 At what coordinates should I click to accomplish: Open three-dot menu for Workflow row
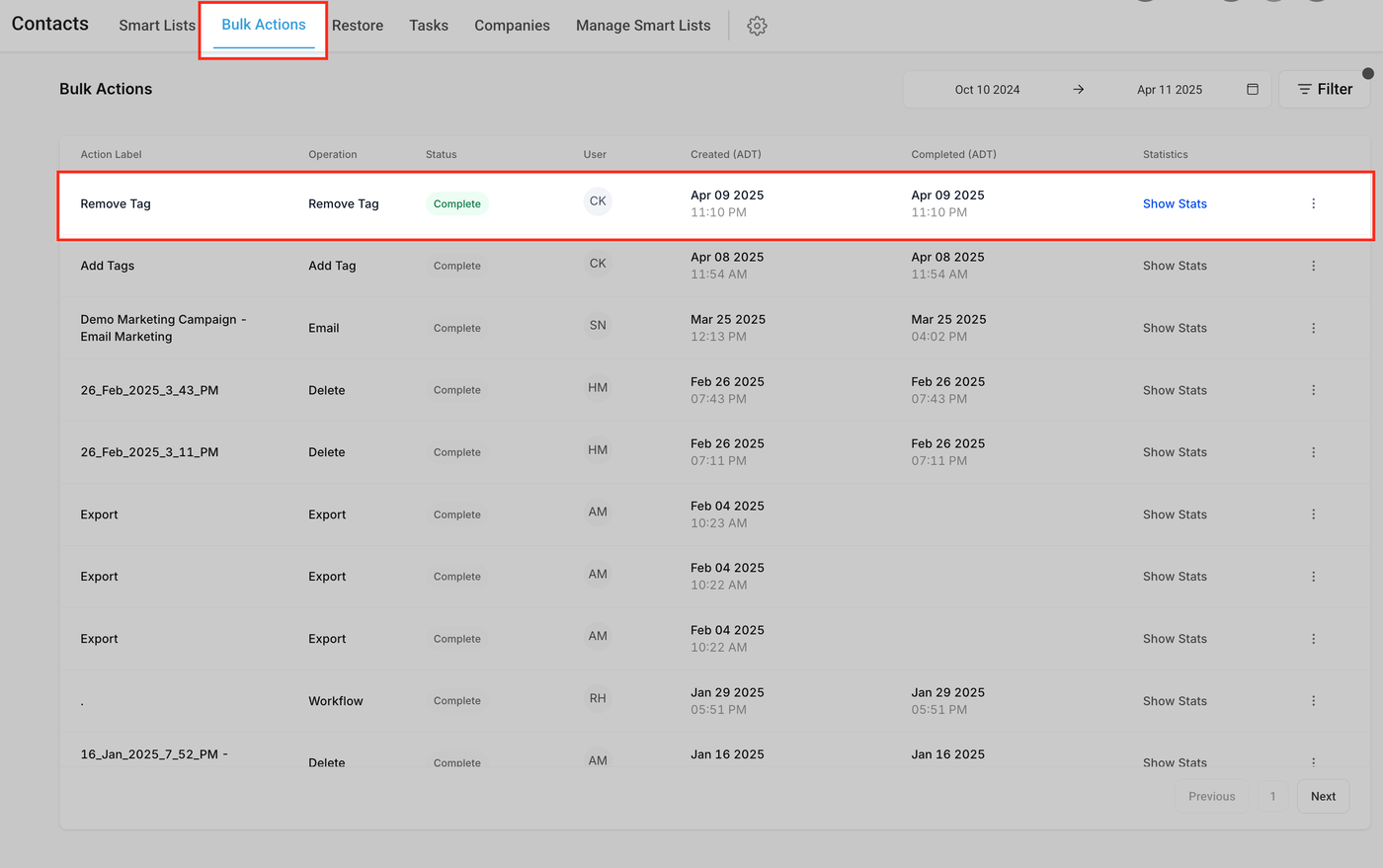click(x=1313, y=701)
